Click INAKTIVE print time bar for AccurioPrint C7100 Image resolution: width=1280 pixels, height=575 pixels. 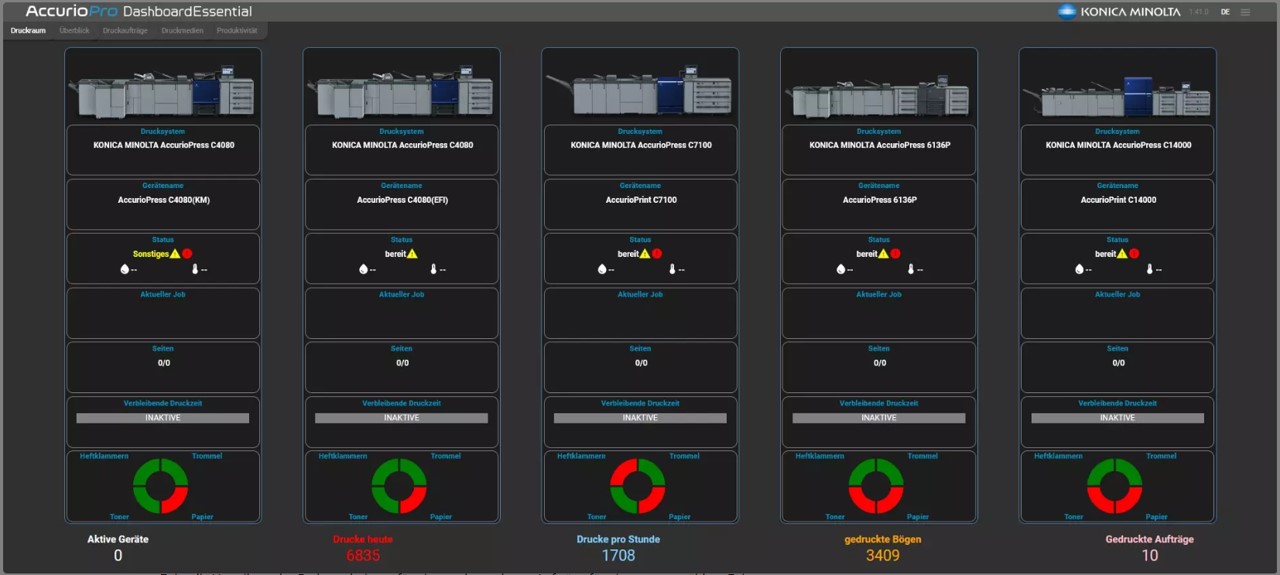click(x=640, y=418)
